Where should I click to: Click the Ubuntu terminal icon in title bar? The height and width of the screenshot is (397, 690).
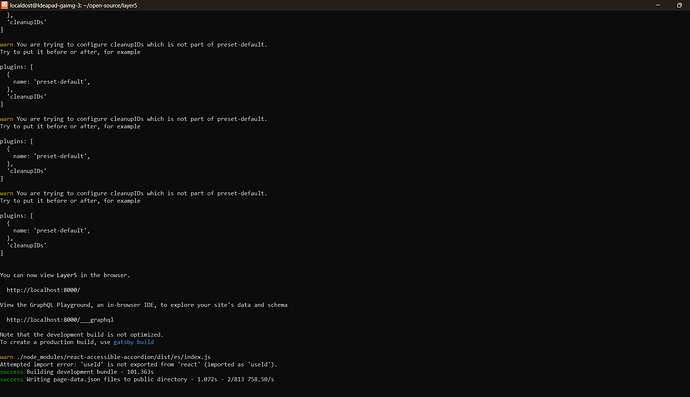pyautogui.click(x=4, y=5)
